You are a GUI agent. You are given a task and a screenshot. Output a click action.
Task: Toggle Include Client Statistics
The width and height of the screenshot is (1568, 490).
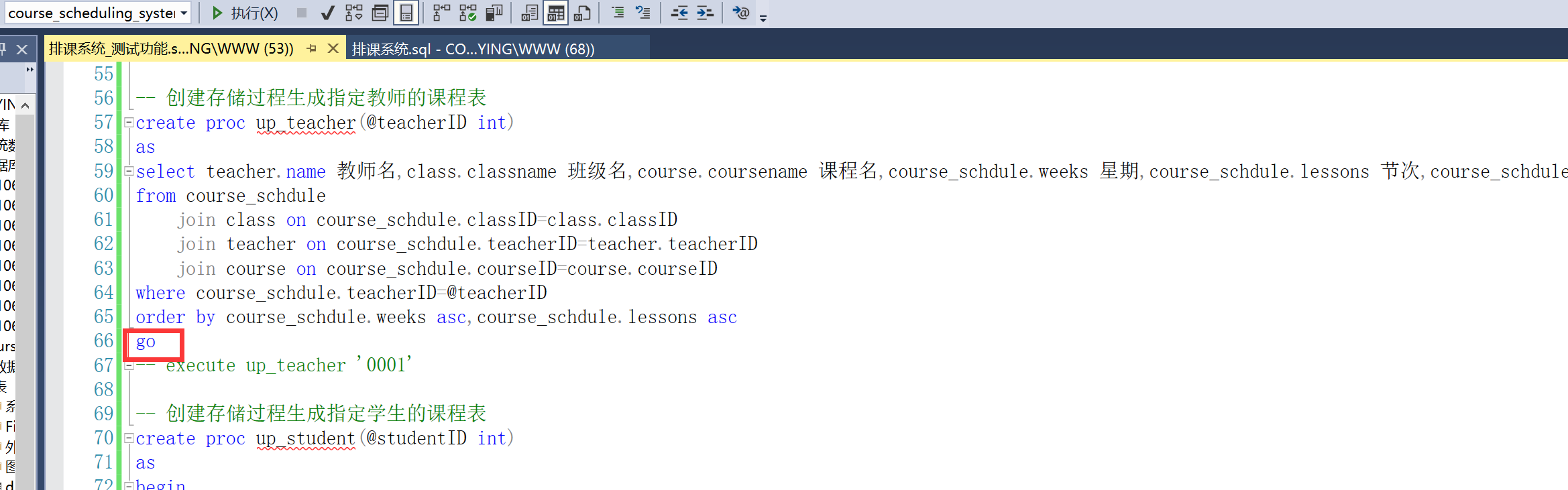coord(494,13)
